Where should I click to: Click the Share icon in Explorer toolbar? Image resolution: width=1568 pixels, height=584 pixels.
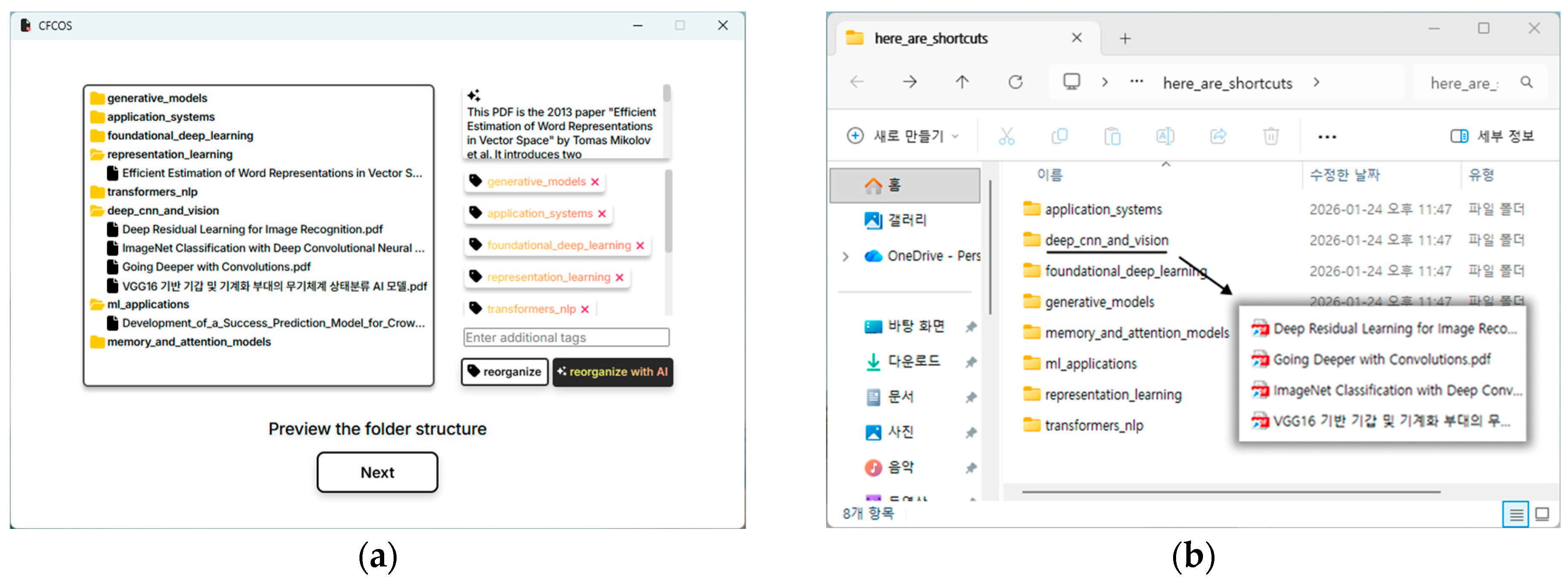pyautogui.click(x=1218, y=136)
